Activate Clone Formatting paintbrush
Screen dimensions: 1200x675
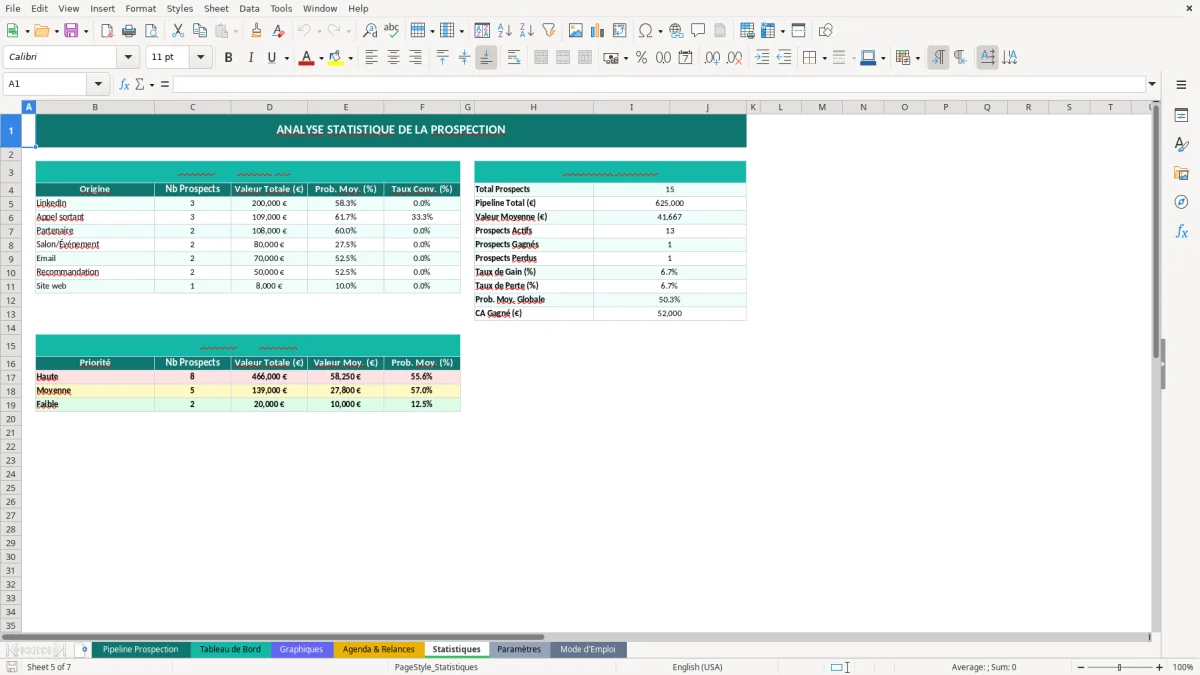point(256,31)
